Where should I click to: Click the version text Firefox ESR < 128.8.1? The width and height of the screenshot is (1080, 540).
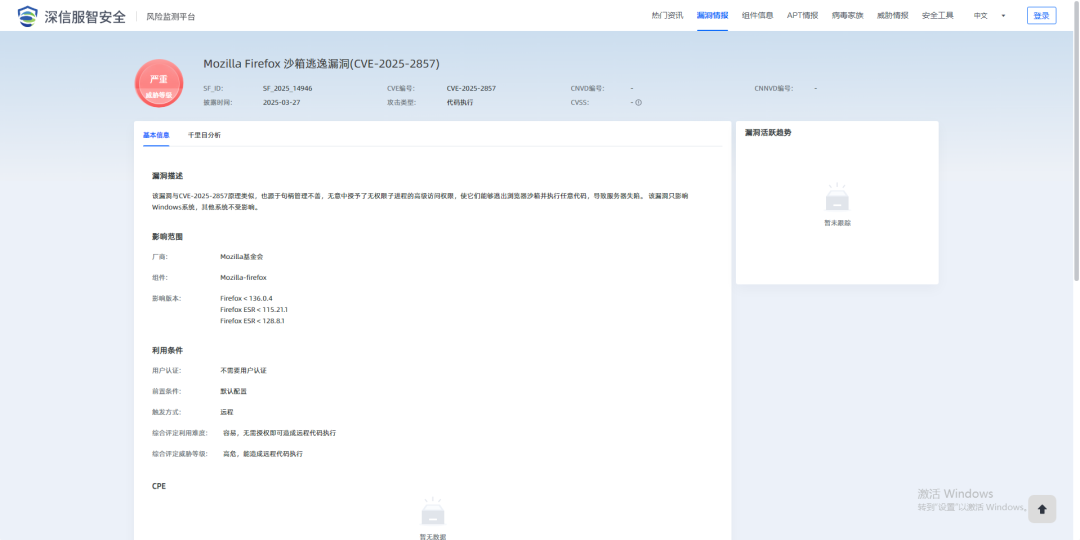(x=253, y=321)
